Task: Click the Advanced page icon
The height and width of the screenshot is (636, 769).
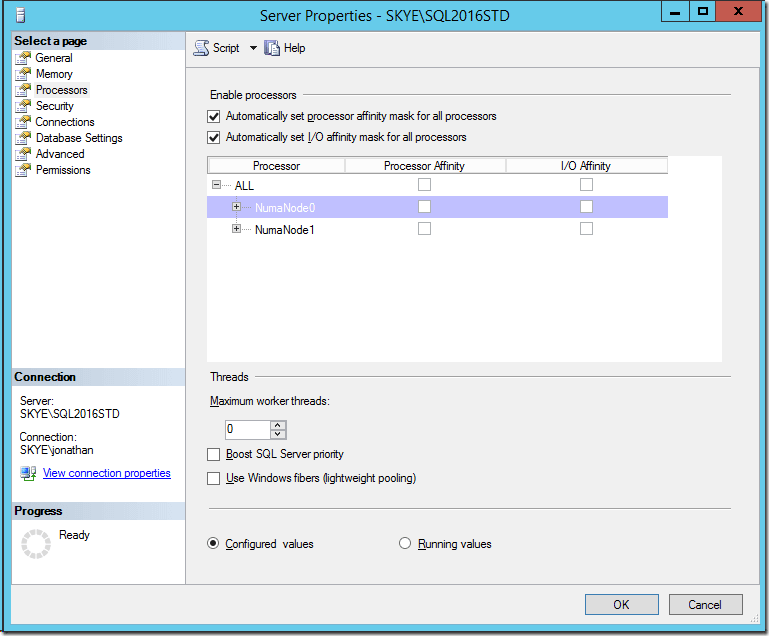Action: point(23,154)
